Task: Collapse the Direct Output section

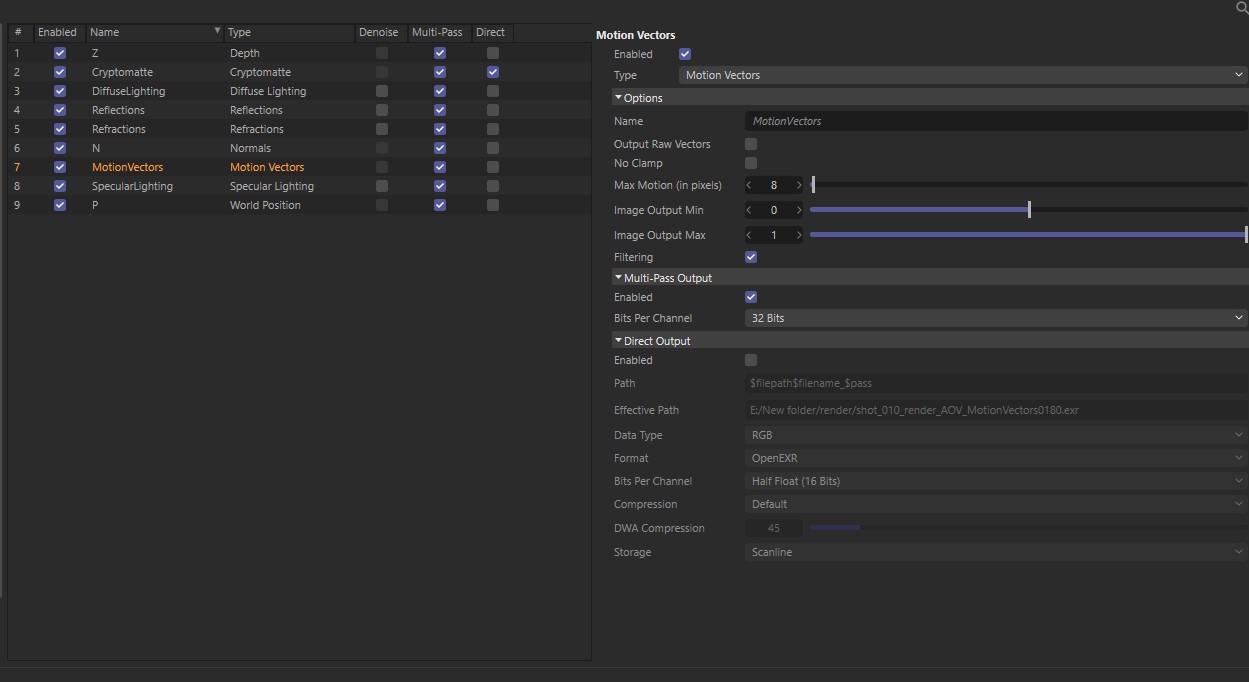Action: click(619, 341)
